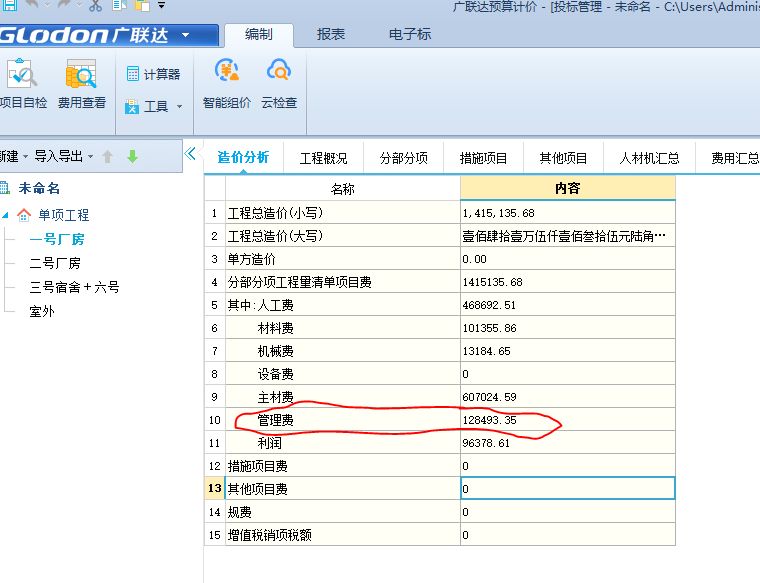The image size is (760, 583).
Task: Open the 造价分析 tab
Action: (x=243, y=158)
